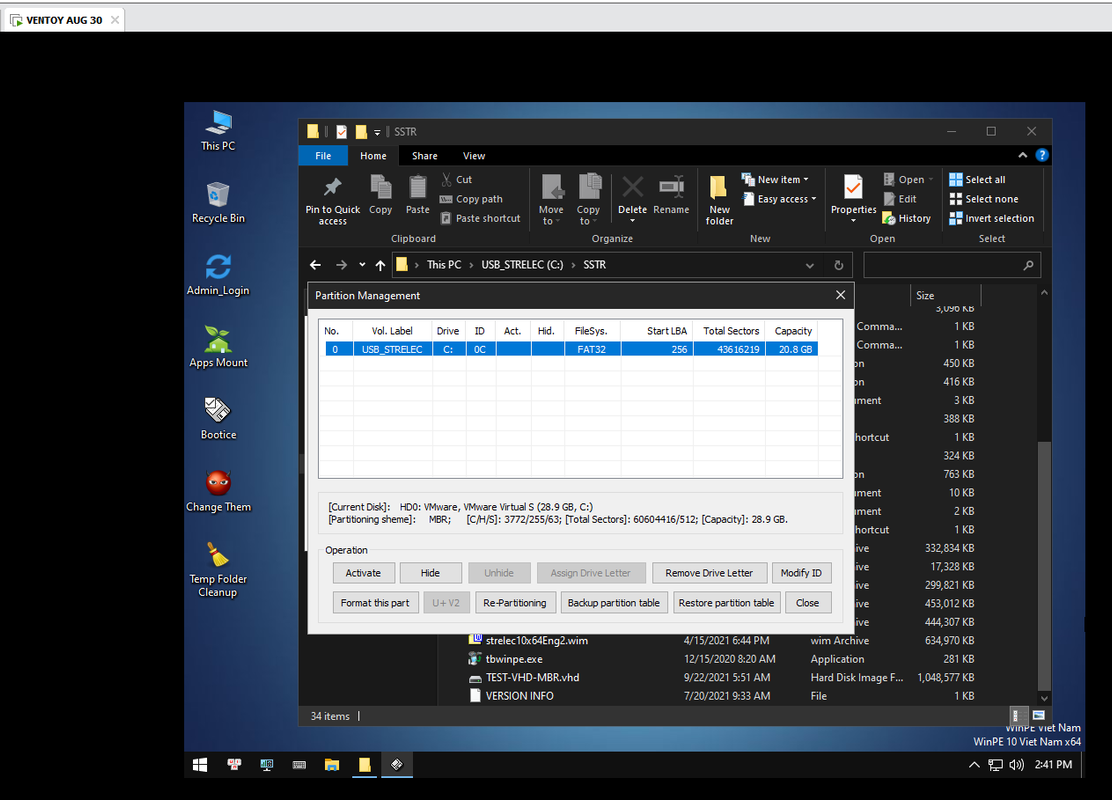
Task: Click the Re-Partitioning button
Action: coord(514,603)
